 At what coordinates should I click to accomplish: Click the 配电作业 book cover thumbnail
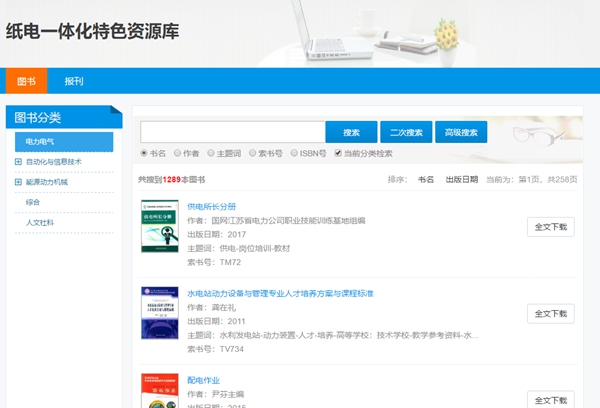(x=160, y=390)
